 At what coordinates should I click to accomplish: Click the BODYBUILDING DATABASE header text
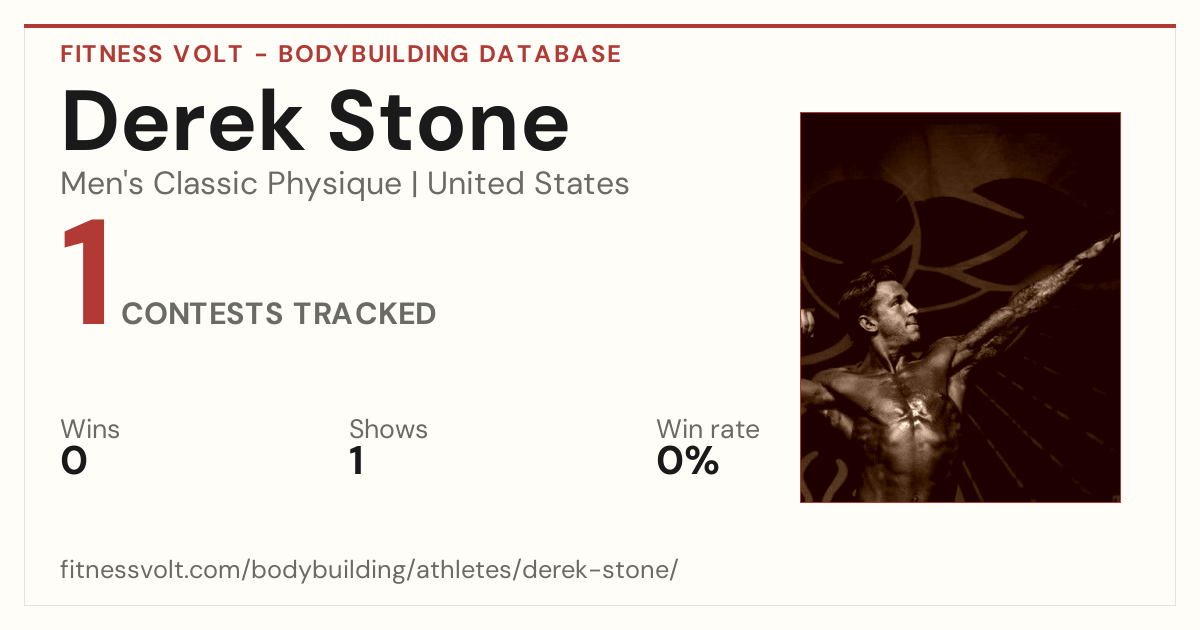pos(450,54)
